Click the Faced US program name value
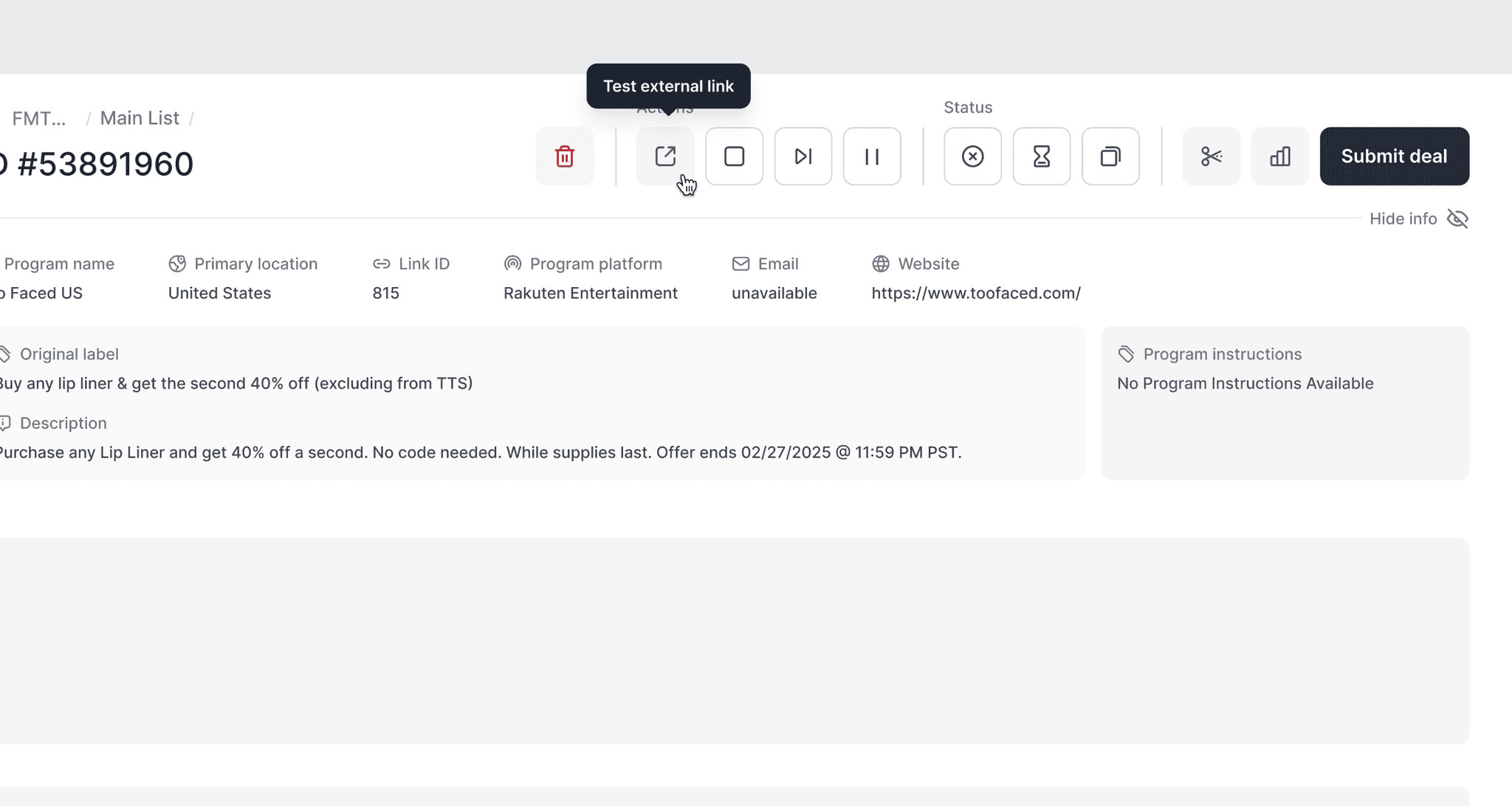The width and height of the screenshot is (1512, 806). point(41,293)
